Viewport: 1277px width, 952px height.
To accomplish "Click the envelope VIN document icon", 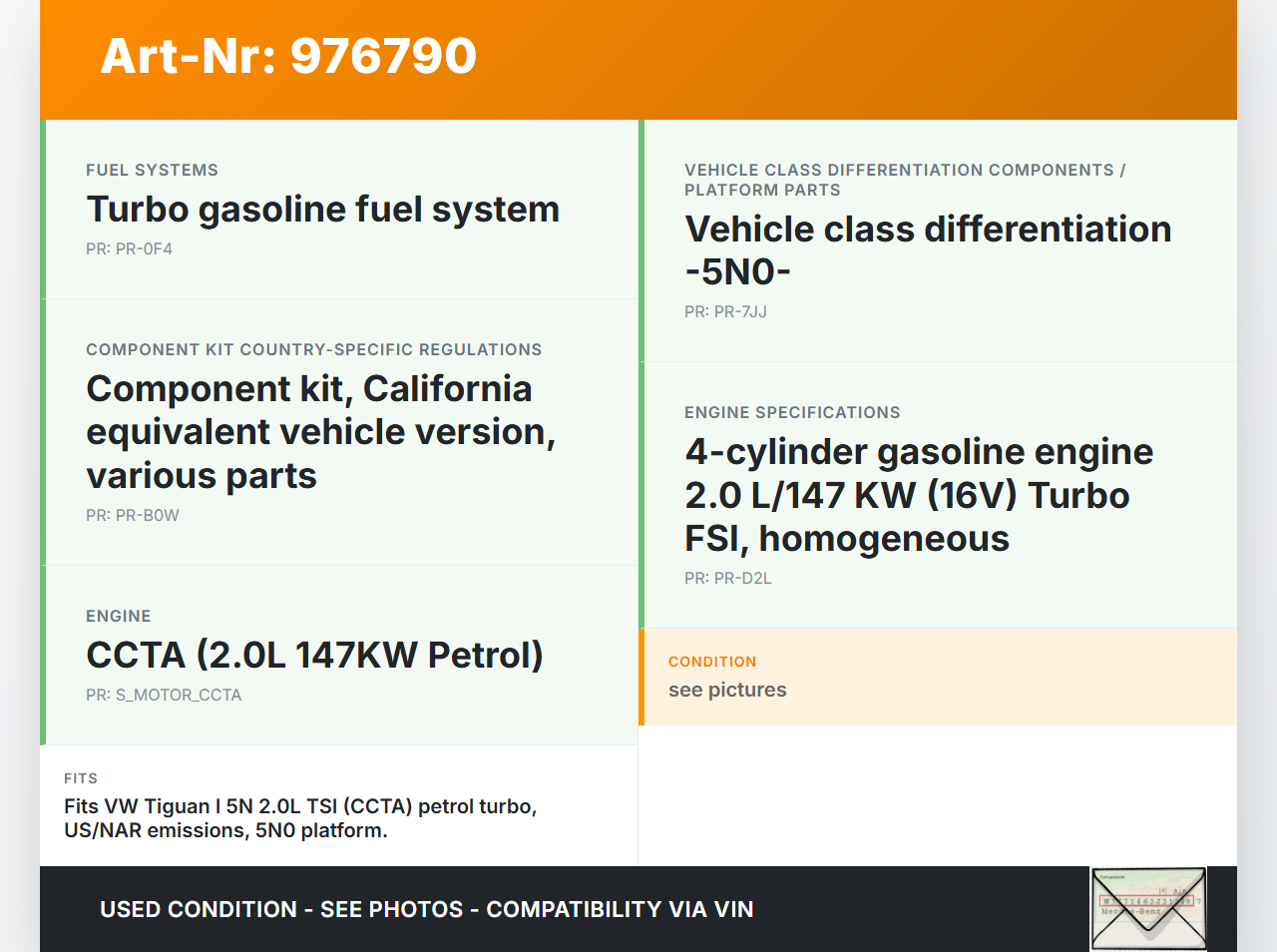I will pyautogui.click(x=1148, y=908).
